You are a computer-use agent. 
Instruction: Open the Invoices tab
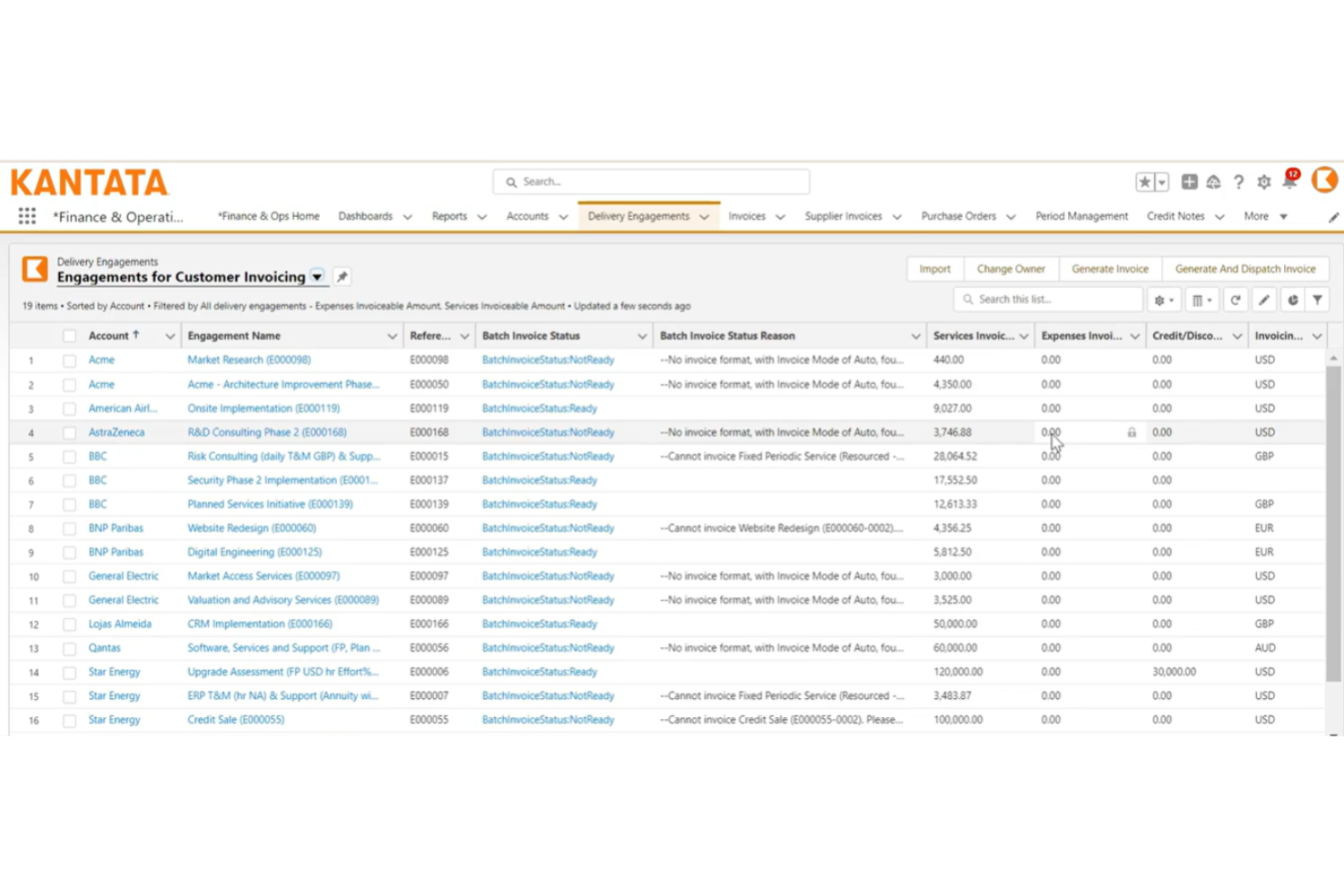[x=746, y=216]
